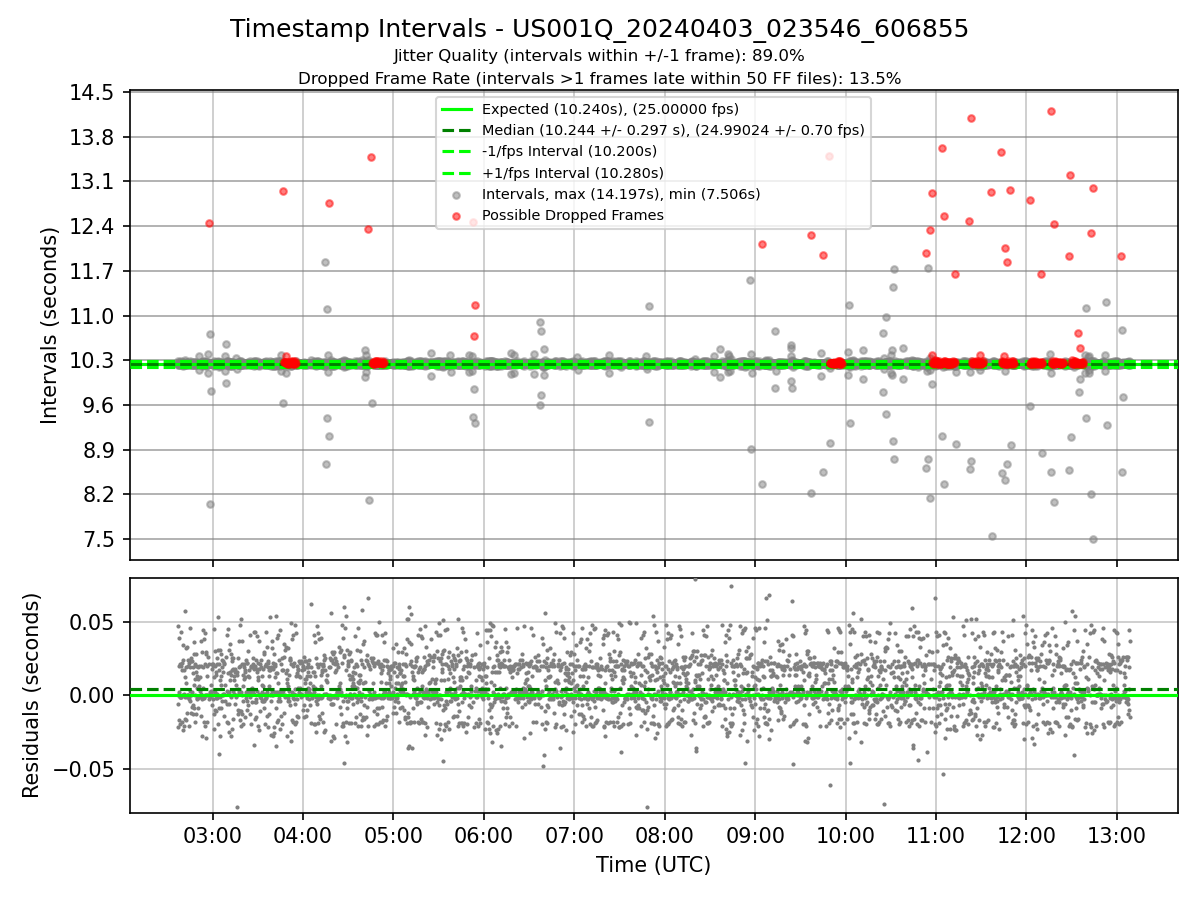The image size is (1200, 900).
Task: Click the 'Residuals (seconds)' y-axis label
Action: [31, 695]
